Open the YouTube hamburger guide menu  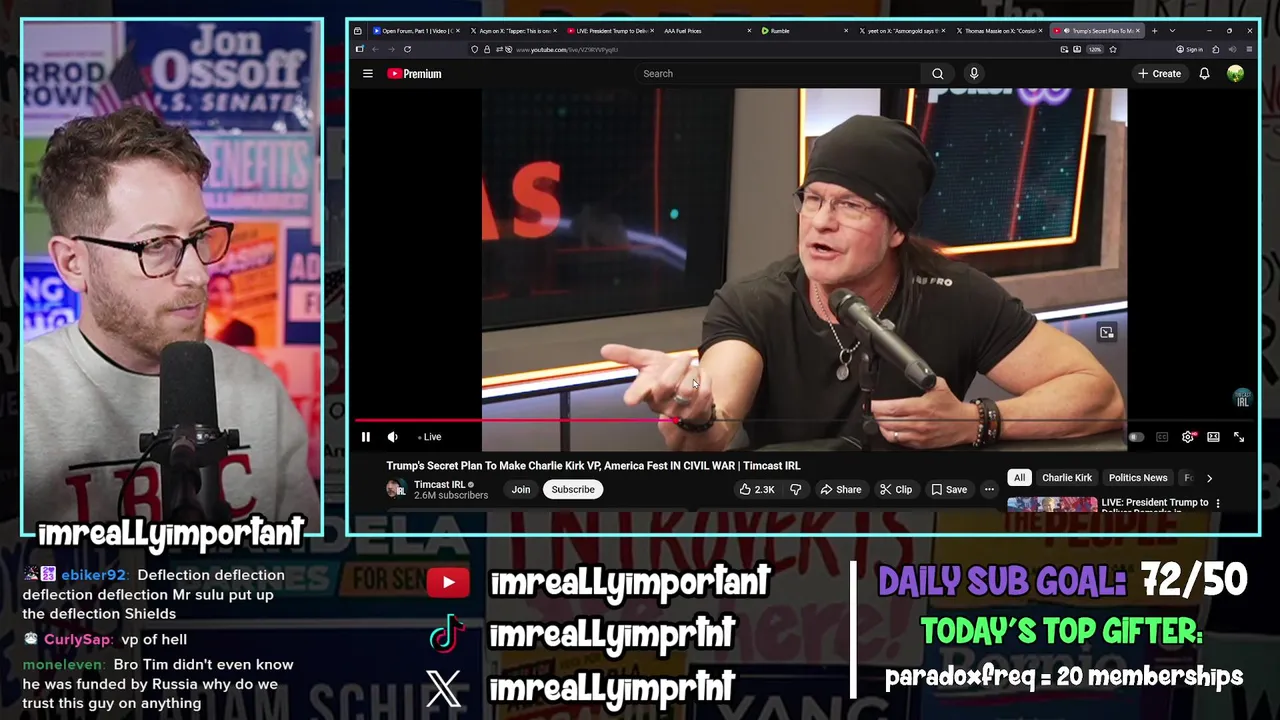coord(368,73)
